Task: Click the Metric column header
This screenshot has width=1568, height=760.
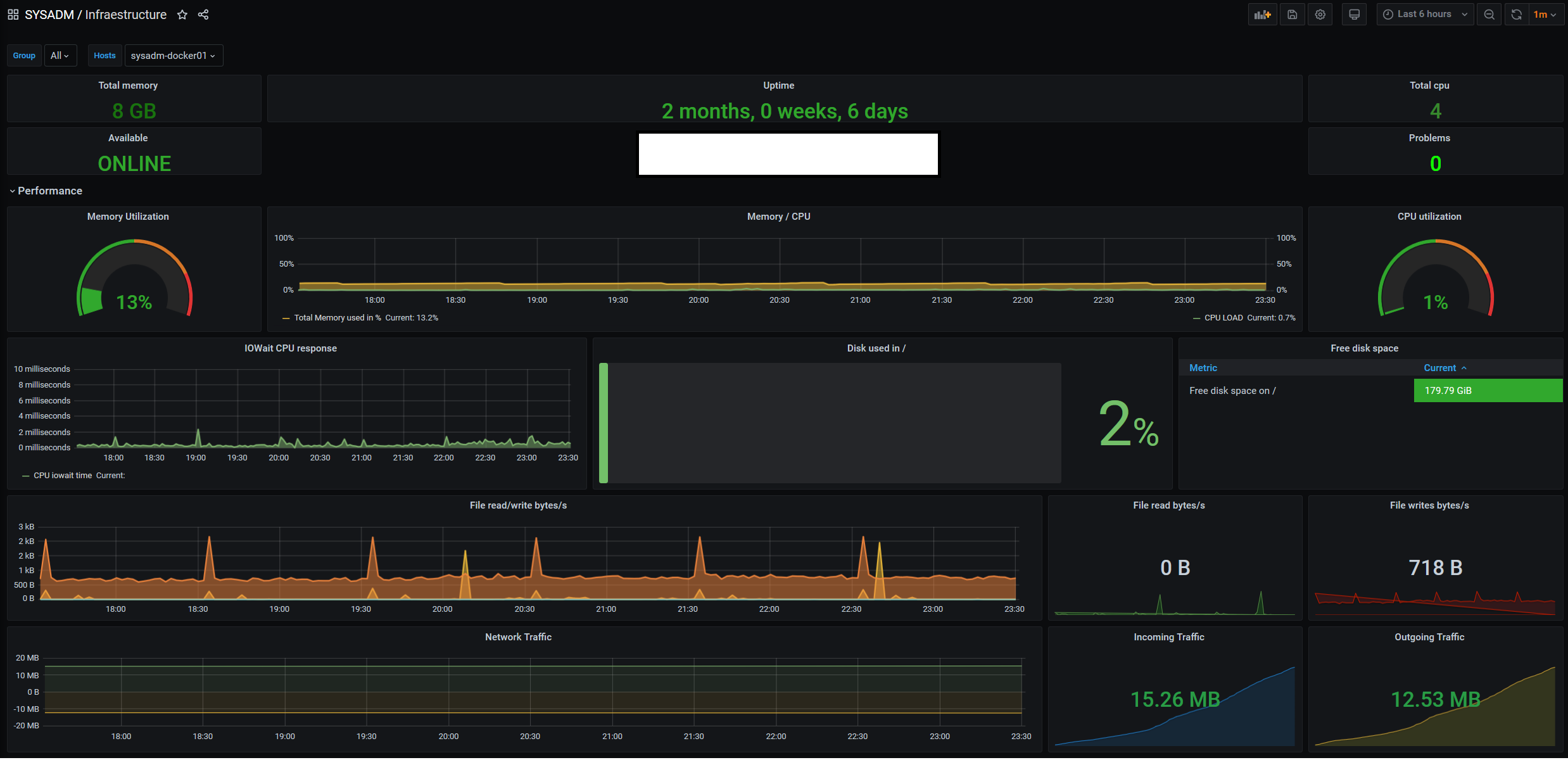Action: click(1203, 368)
